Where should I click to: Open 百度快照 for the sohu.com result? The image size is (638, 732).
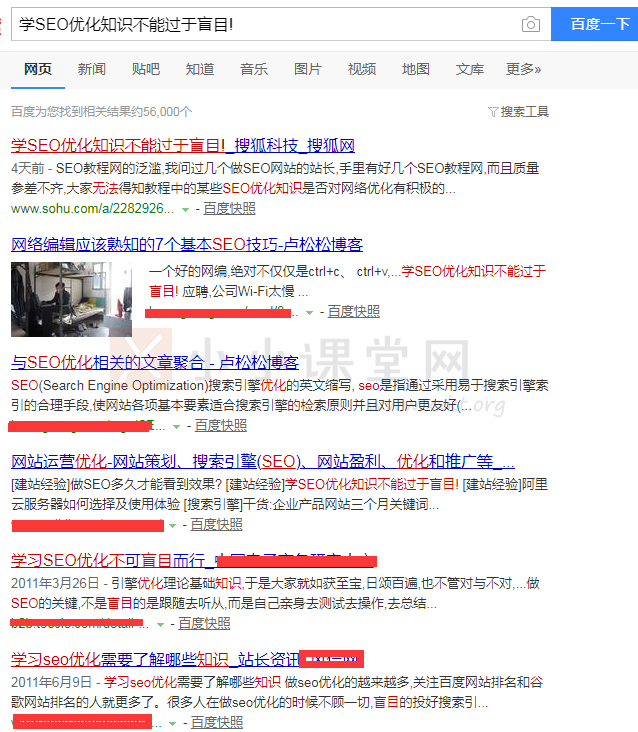[x=229, y=208]
